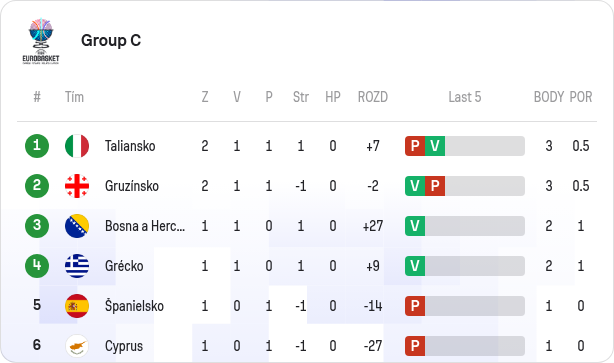Click the Georgia flag icon

click(x=77, y=186)
